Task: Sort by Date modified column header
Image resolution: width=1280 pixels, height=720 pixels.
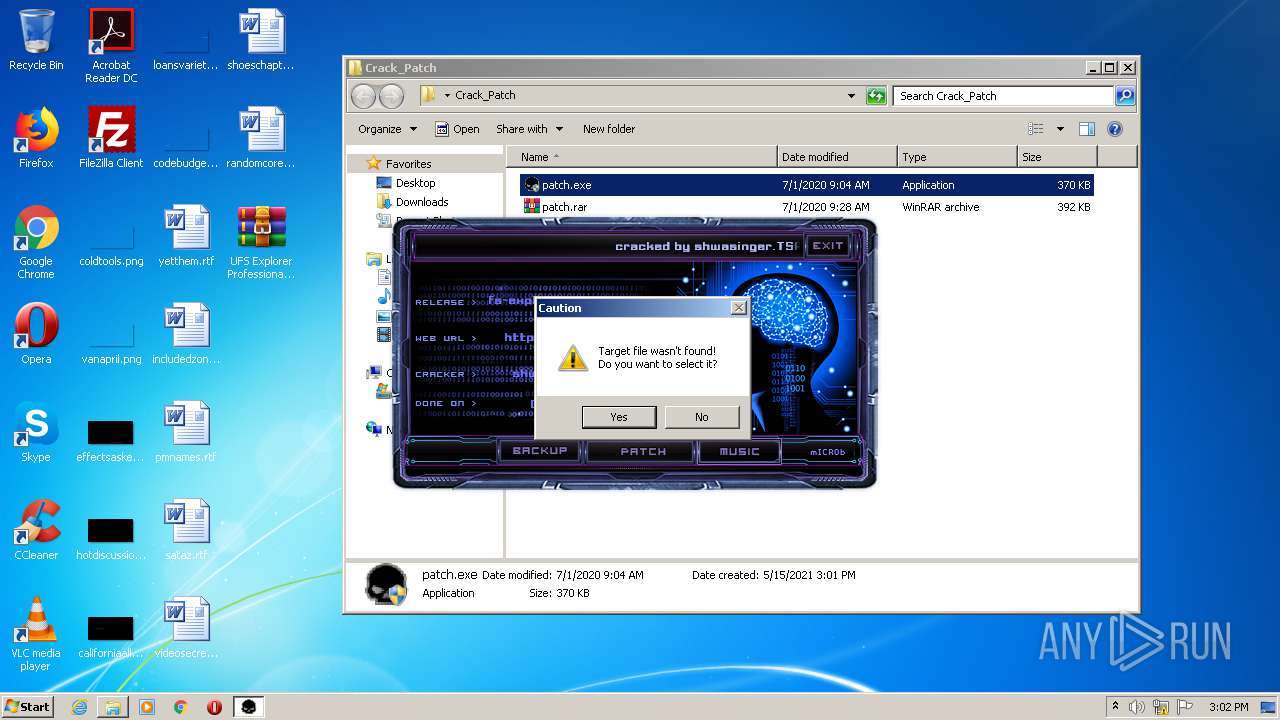Action: point(837,157)
